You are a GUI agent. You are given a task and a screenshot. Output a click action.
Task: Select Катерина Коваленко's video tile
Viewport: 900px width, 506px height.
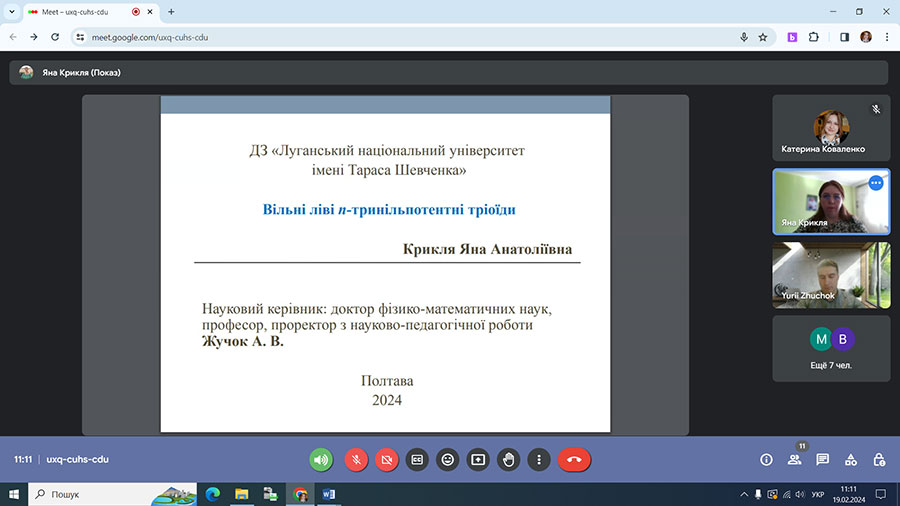[x=830, y=128]
